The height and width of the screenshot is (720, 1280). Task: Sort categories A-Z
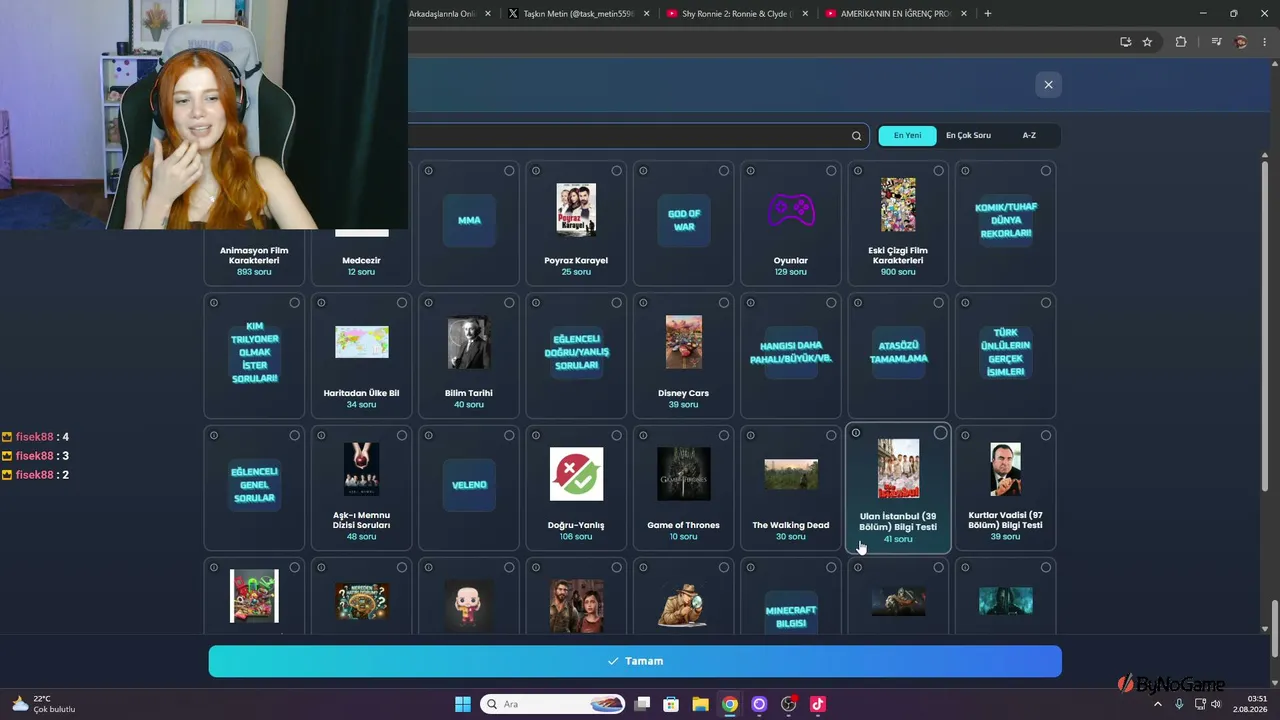pos(1029,136)
